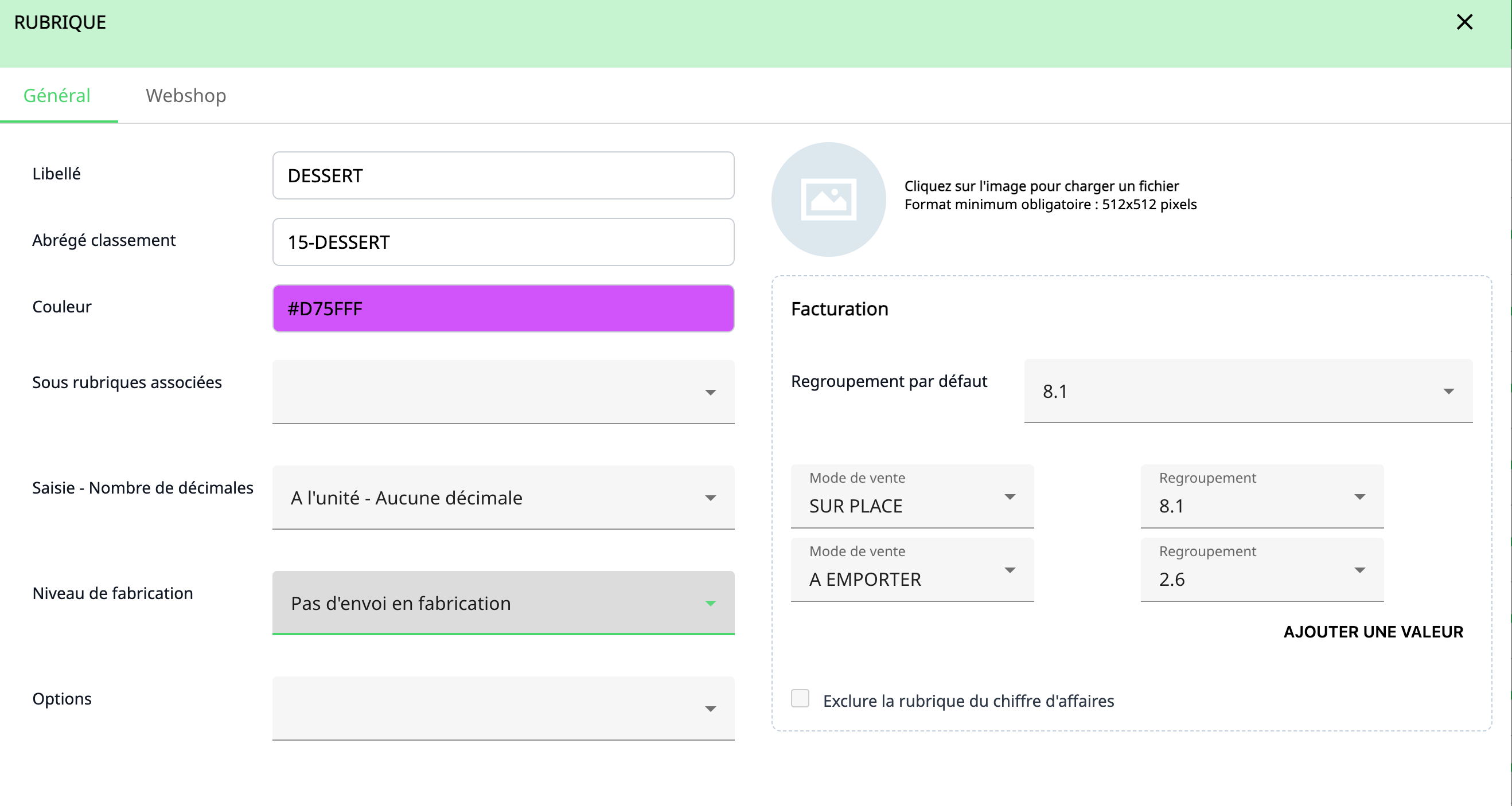Expand the Sous rubriques associées dropdown
The height and width of the screenshot is (806, 1512).
pos(503,392)
